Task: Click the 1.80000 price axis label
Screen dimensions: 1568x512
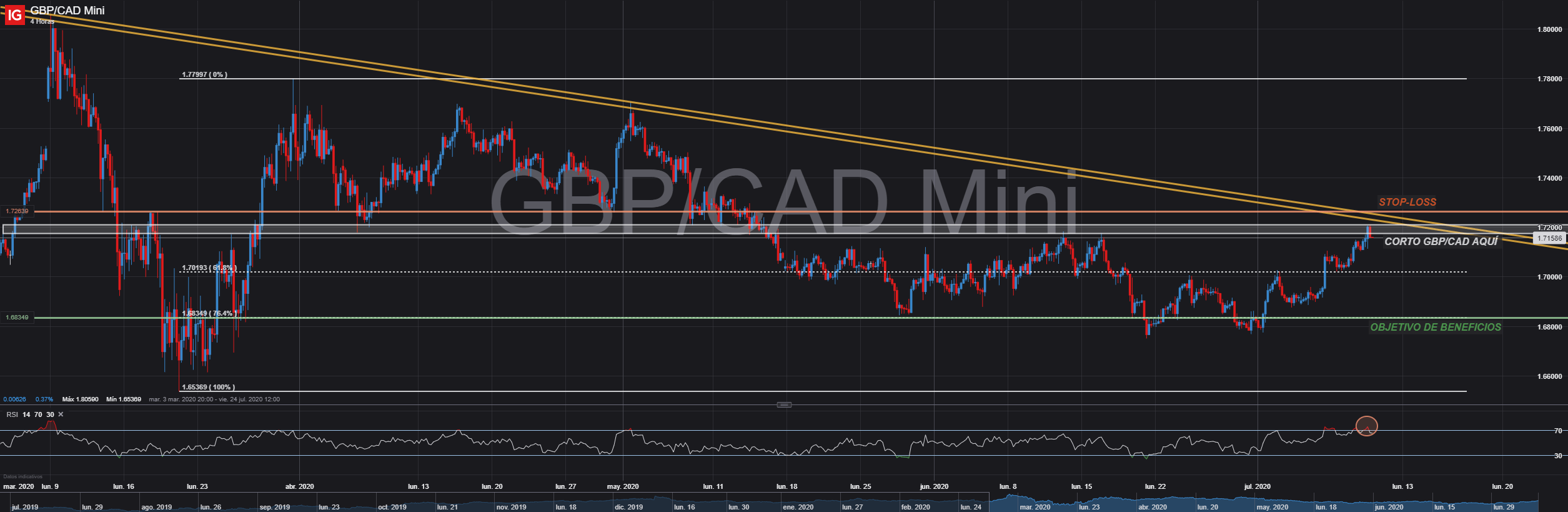Action: [1549, 29]
